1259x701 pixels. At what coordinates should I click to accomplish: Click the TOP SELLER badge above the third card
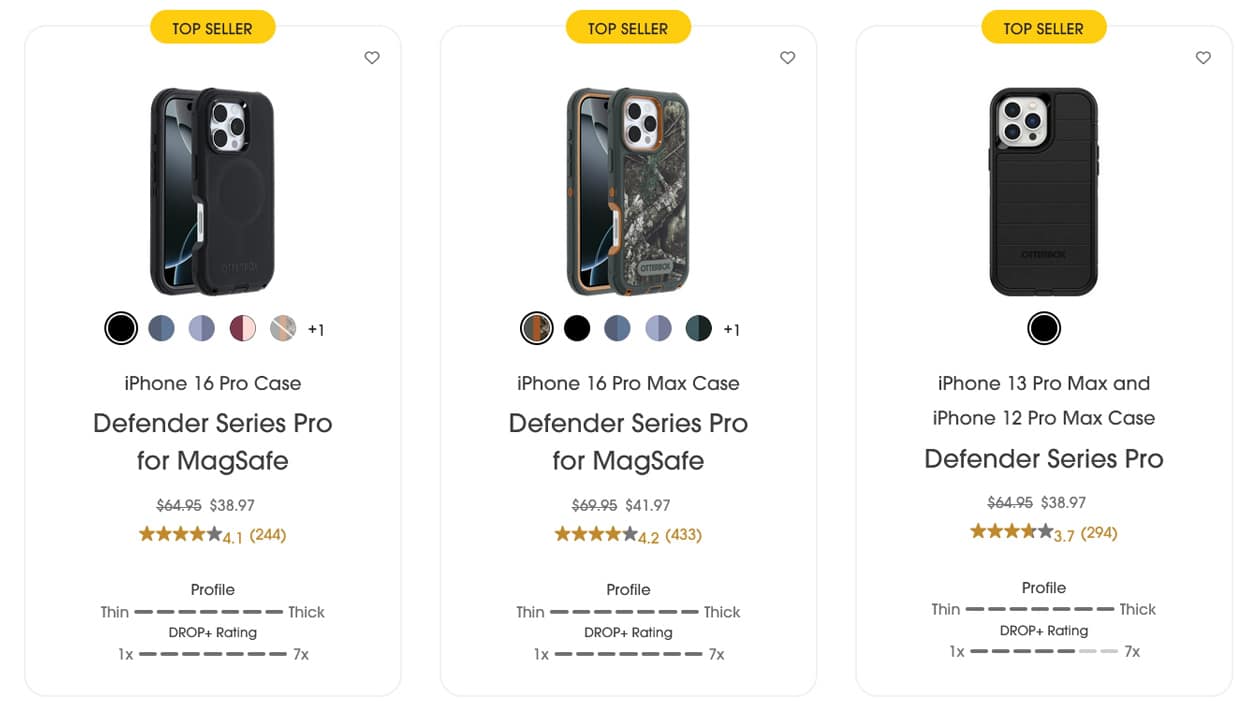click(x=1043, y=27)
